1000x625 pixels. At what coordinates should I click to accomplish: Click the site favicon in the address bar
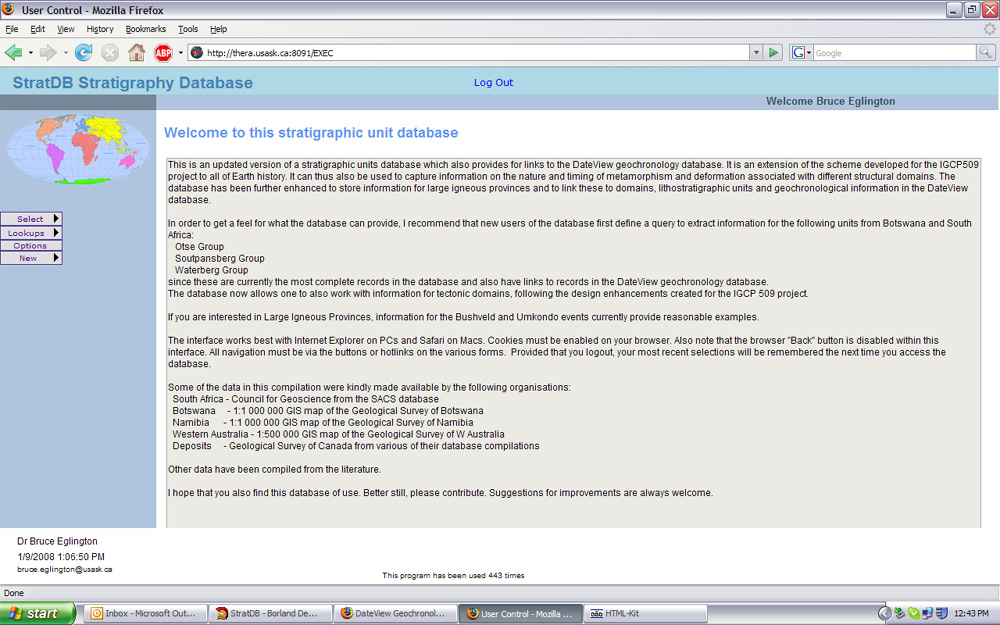(x=197, y=53)
